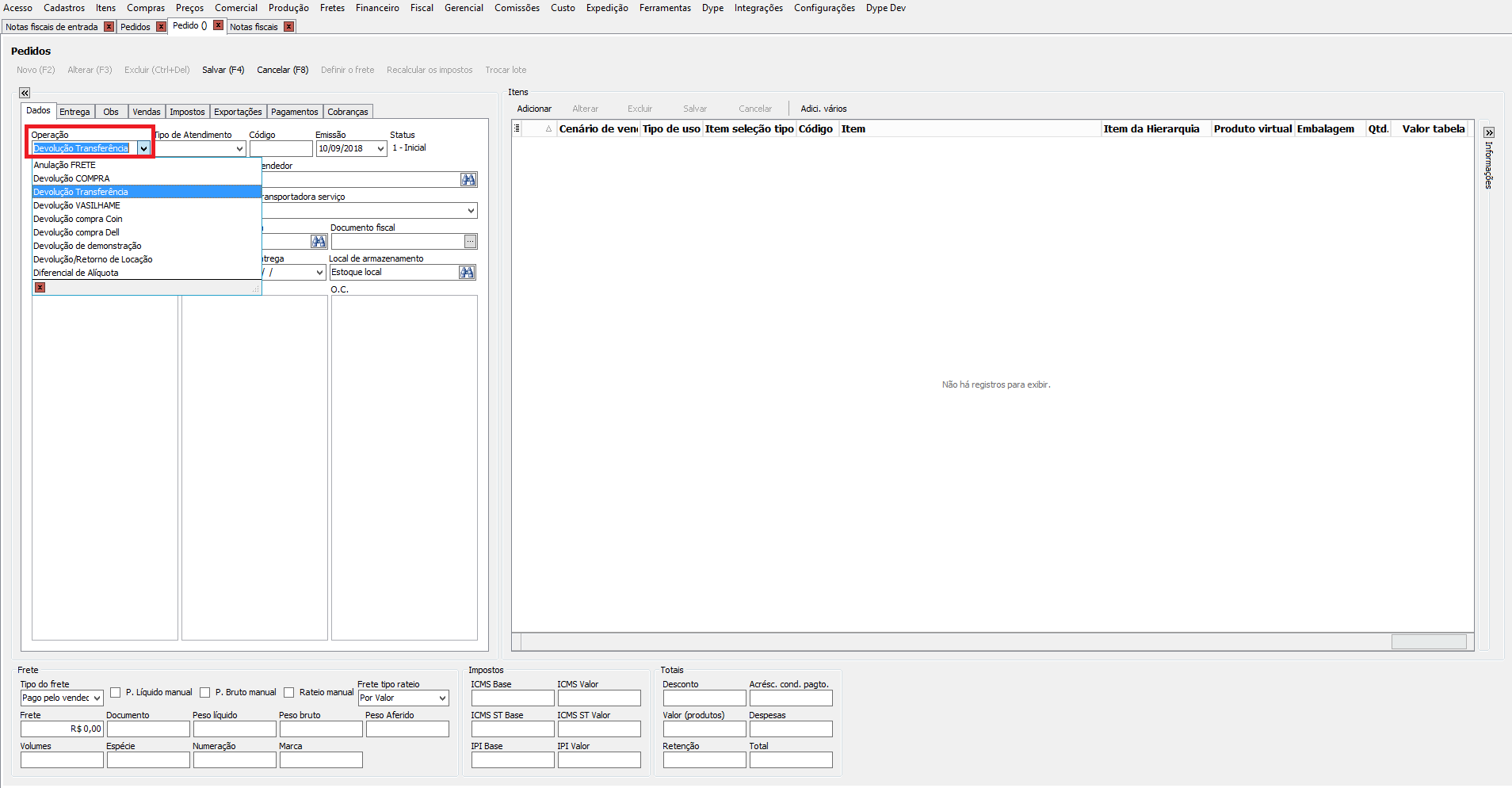Click the Local de armazenamento text field

[x=395, y=273]
